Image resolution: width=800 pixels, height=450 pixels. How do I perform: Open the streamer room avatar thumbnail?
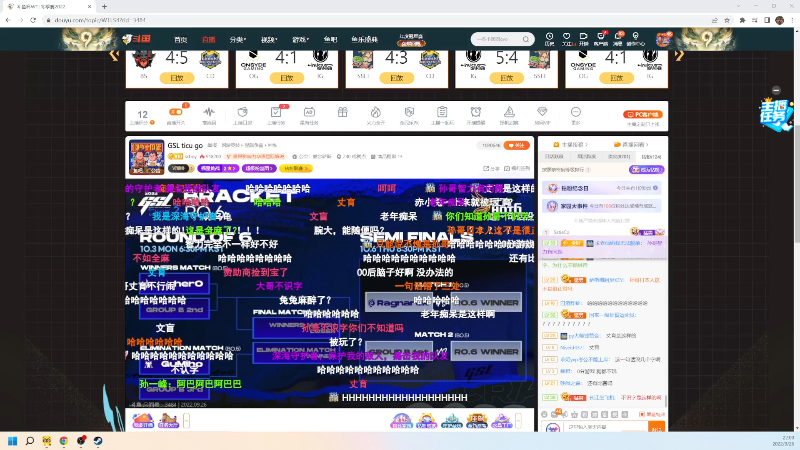pos(146,157)
